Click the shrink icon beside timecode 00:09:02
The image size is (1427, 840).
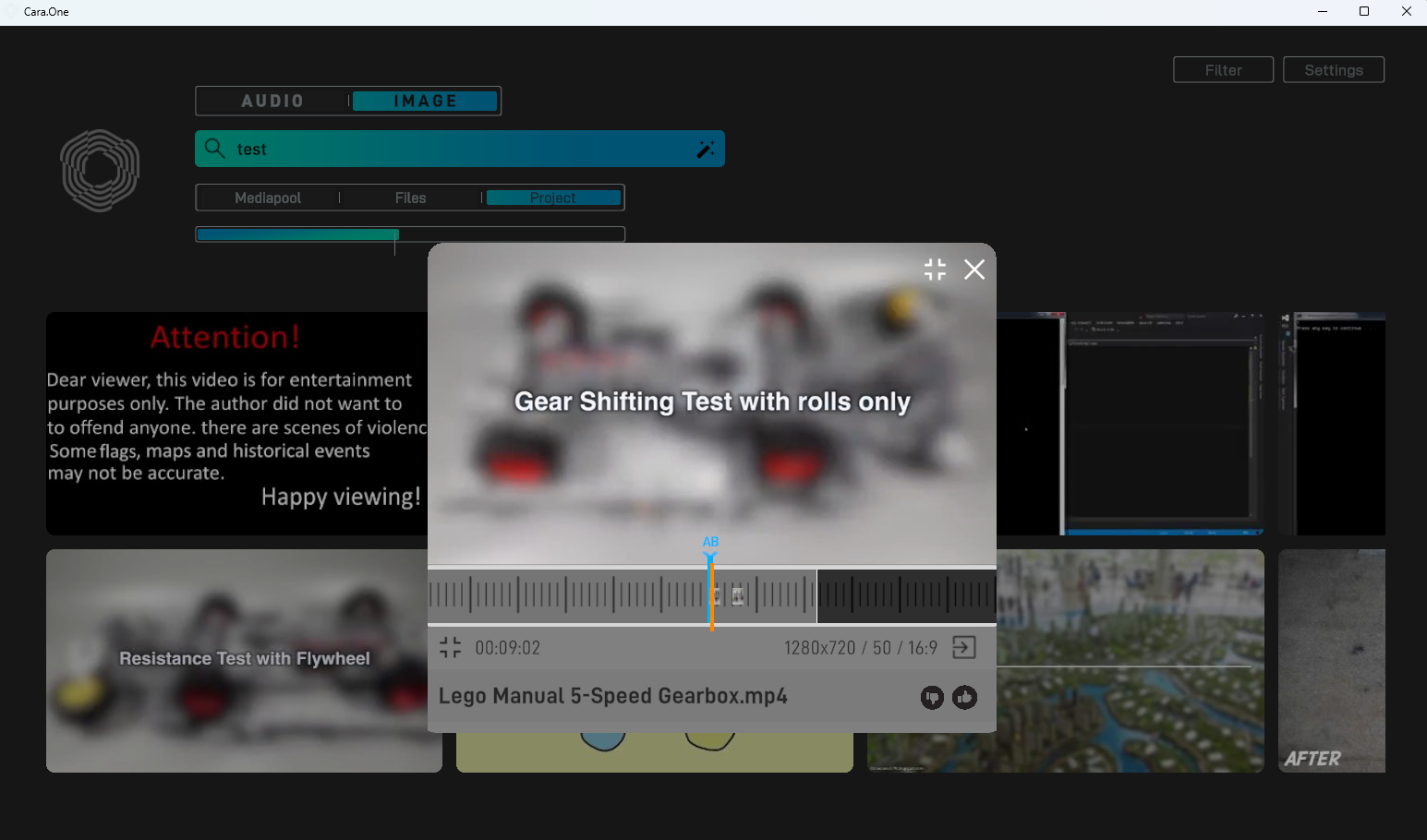point(450,648)
